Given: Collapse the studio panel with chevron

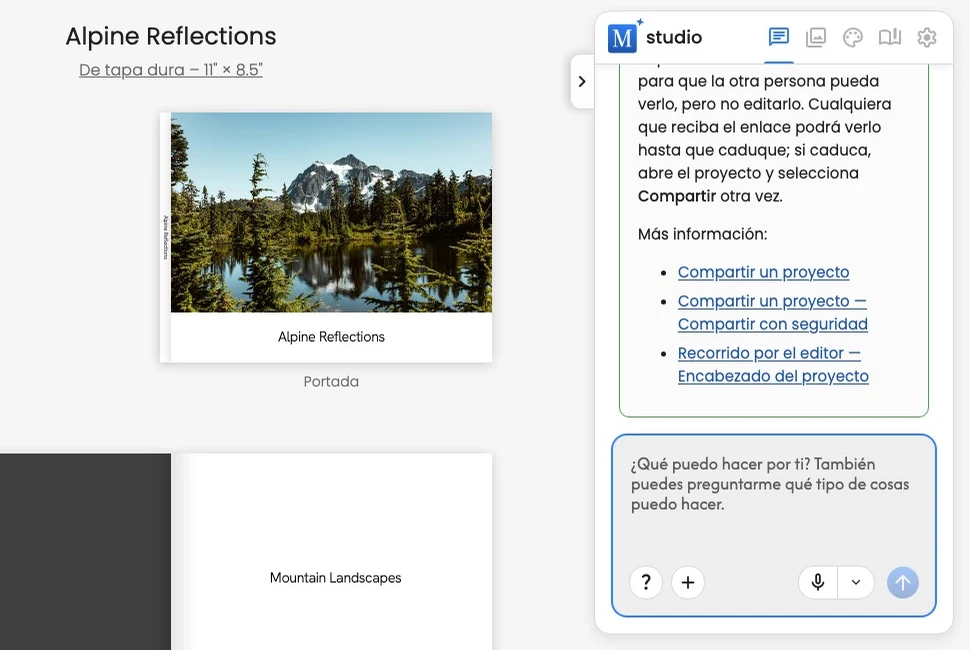Looking at the screenshot, I should (x=582, y=82).
